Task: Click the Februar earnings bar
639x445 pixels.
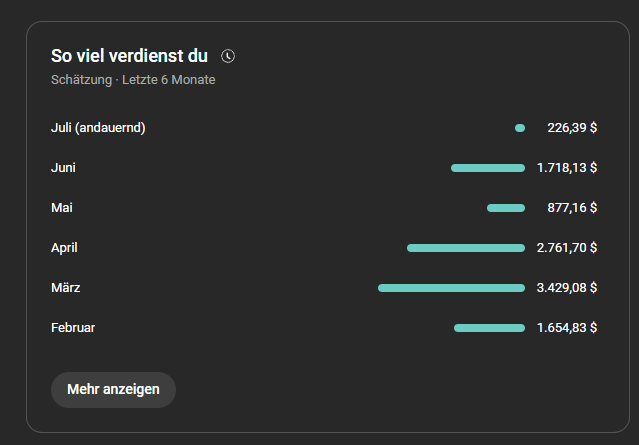Action: tap(489, 328)
